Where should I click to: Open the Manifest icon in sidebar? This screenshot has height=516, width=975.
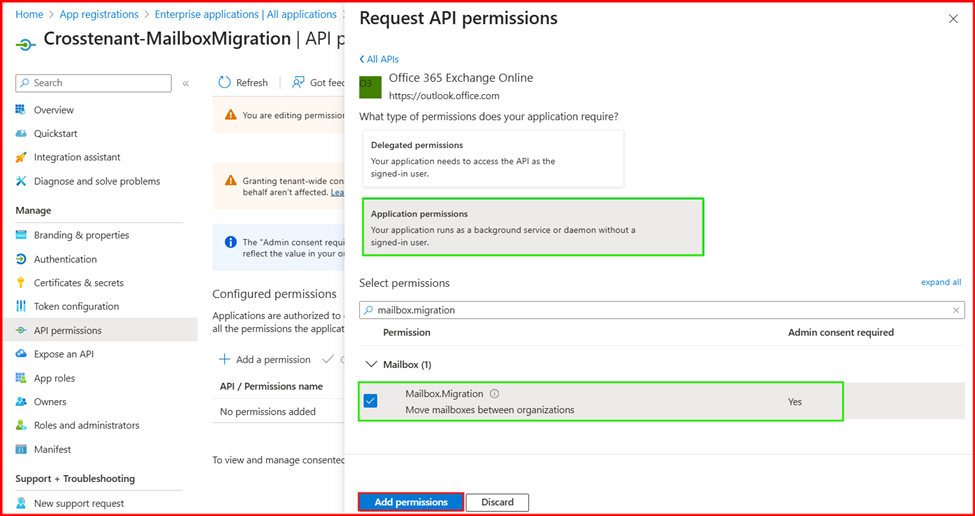[x=21, y=449]
